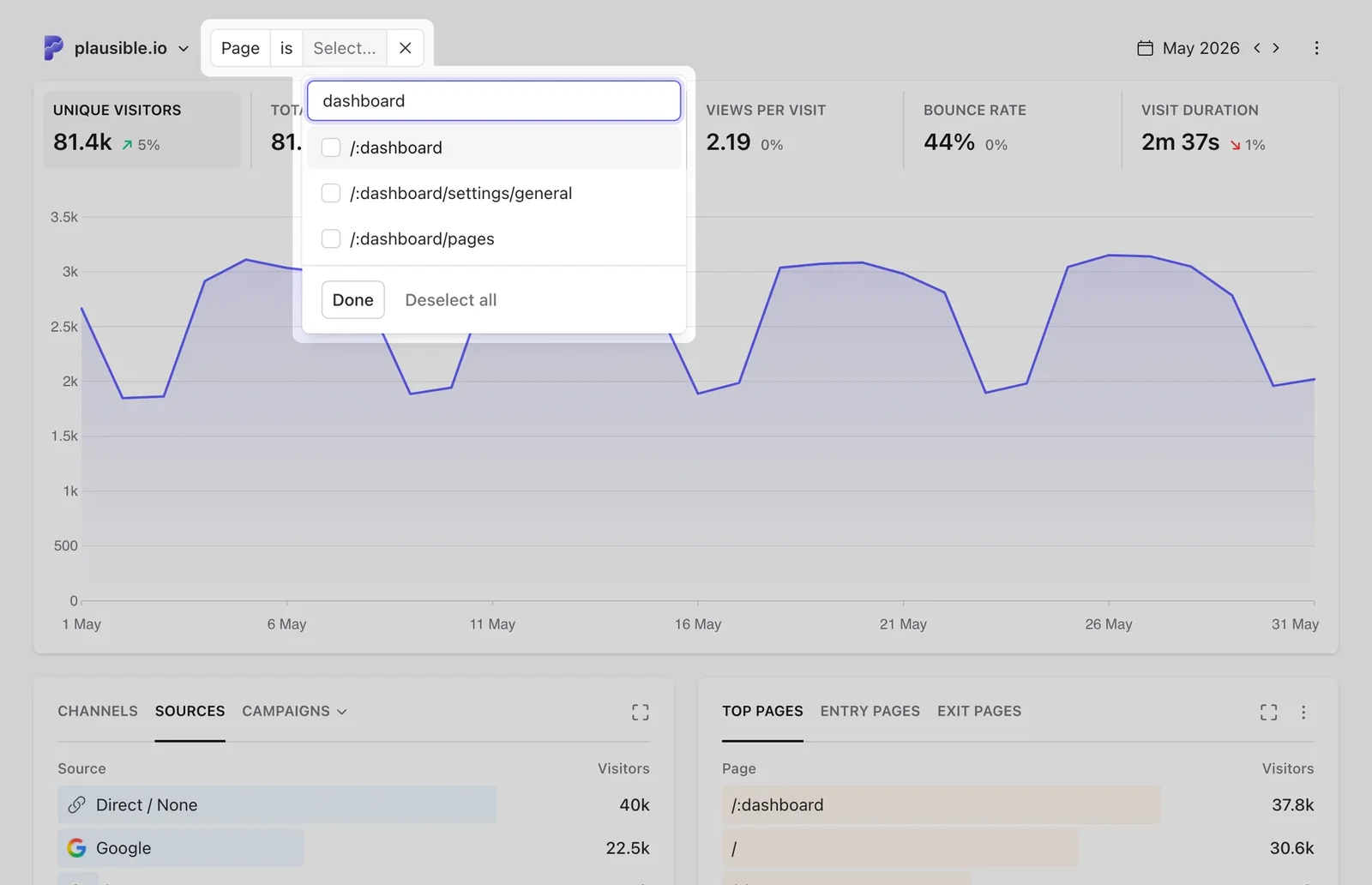Click the Plausible logo icon
Viewport: 1372px width, 885px height.
53,48
